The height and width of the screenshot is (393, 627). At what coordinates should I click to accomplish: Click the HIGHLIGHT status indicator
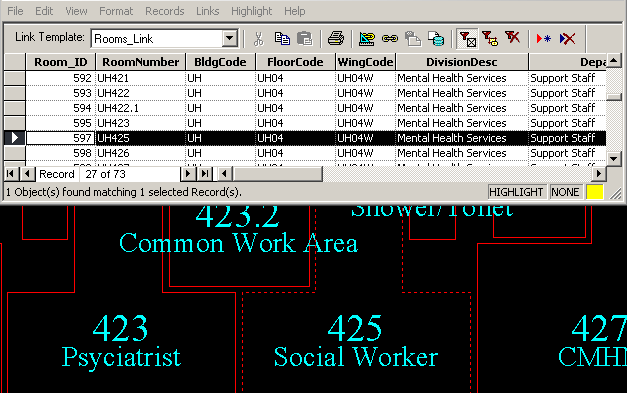tap(516, 192)
